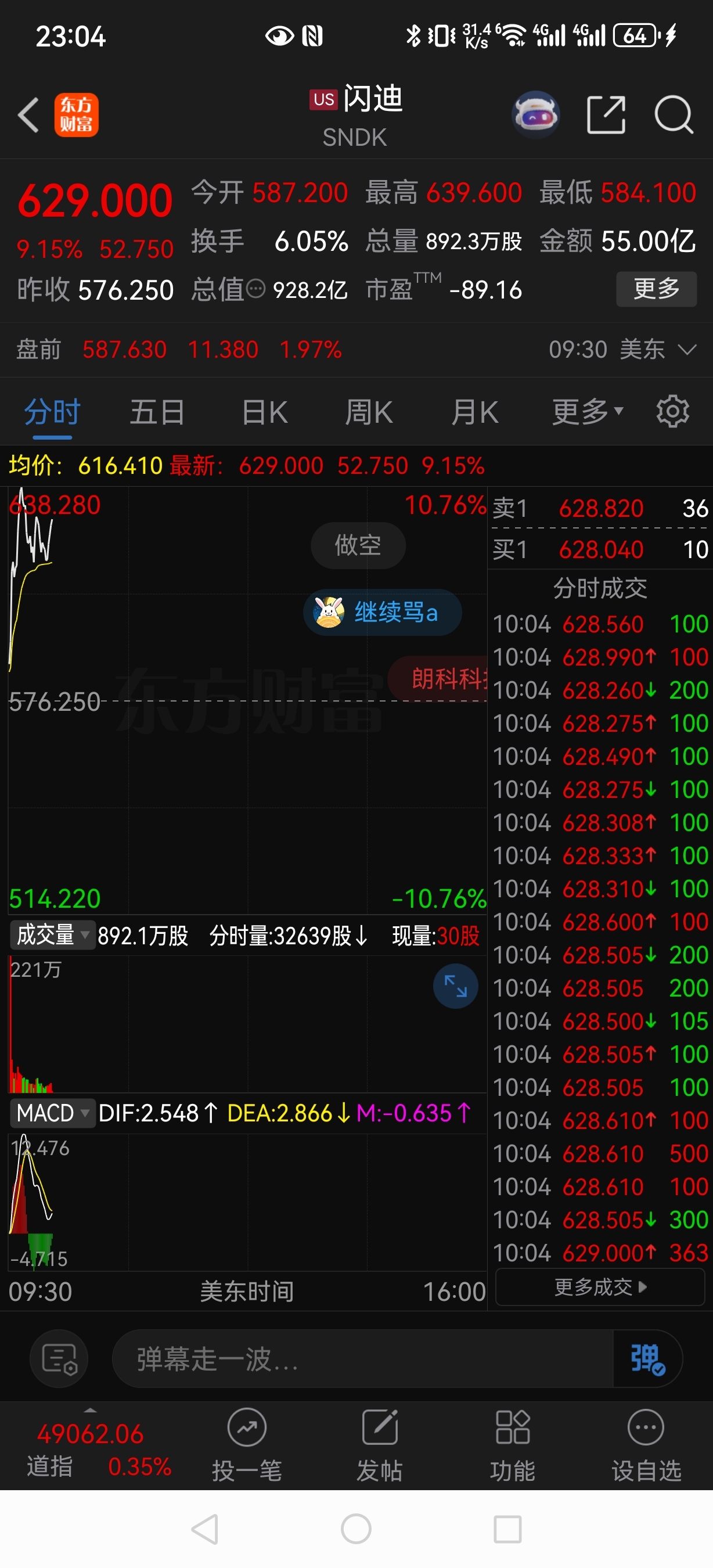Tap the 闪迪 SNDK stock title
Image resolution: width=713 pixels, height=1568 pixels.
(x=356, y=116)
